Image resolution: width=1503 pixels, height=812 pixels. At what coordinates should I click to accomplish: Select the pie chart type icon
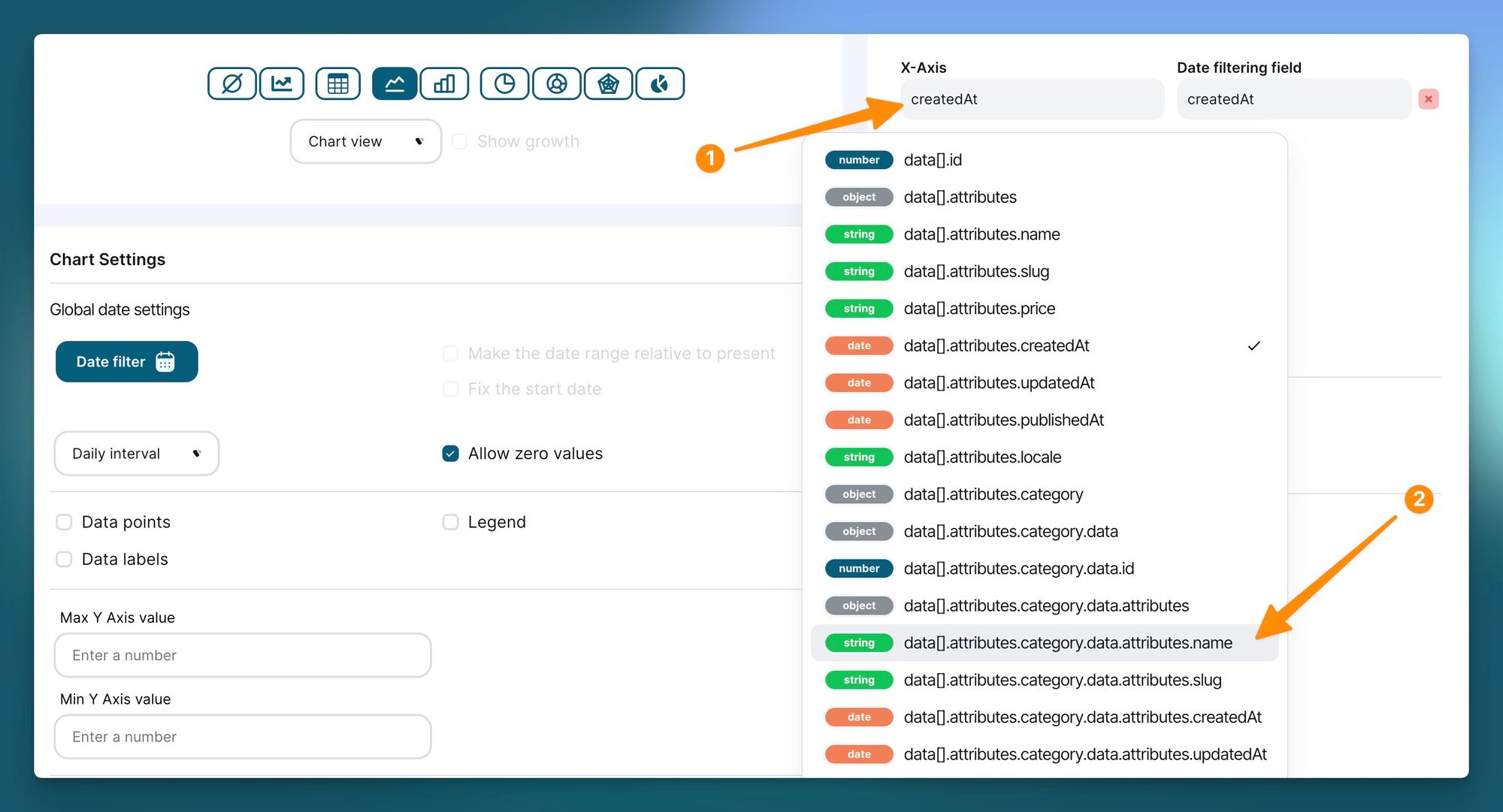click(504, 83)
